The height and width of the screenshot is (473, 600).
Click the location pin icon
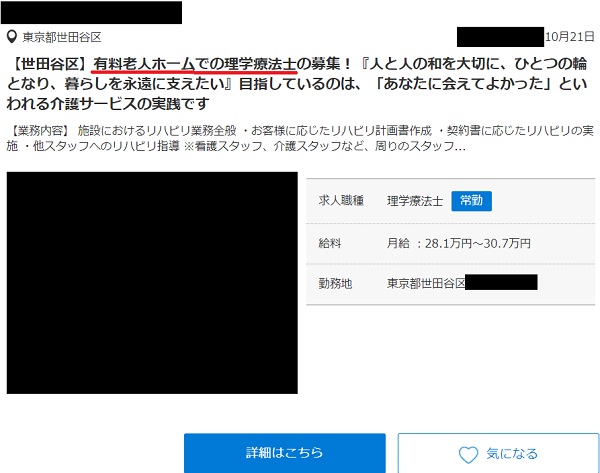tap(12, 37)
